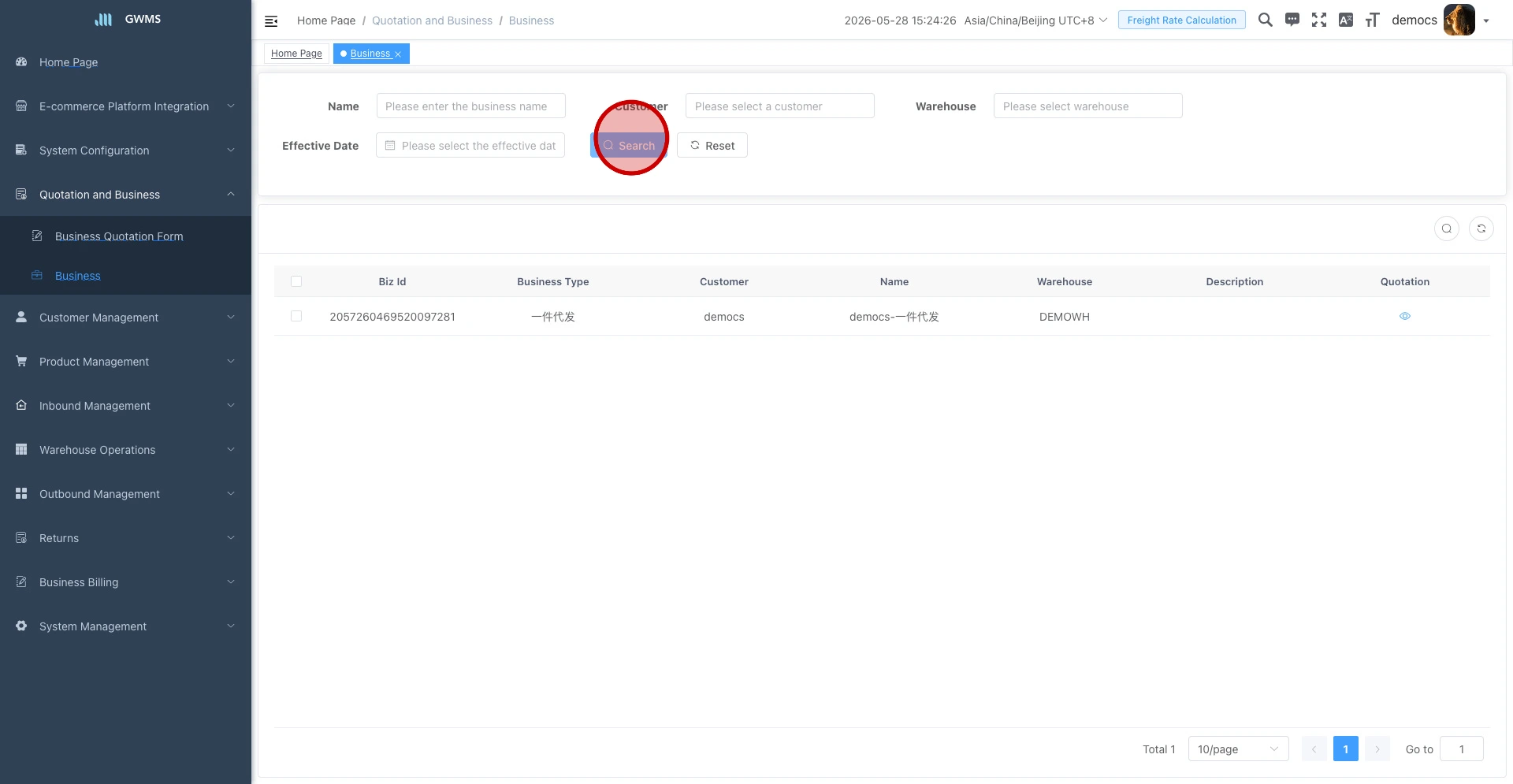Open the header search magnifier icon
The height and width of the screenshot is (784, 1513).
(1266, 20)
